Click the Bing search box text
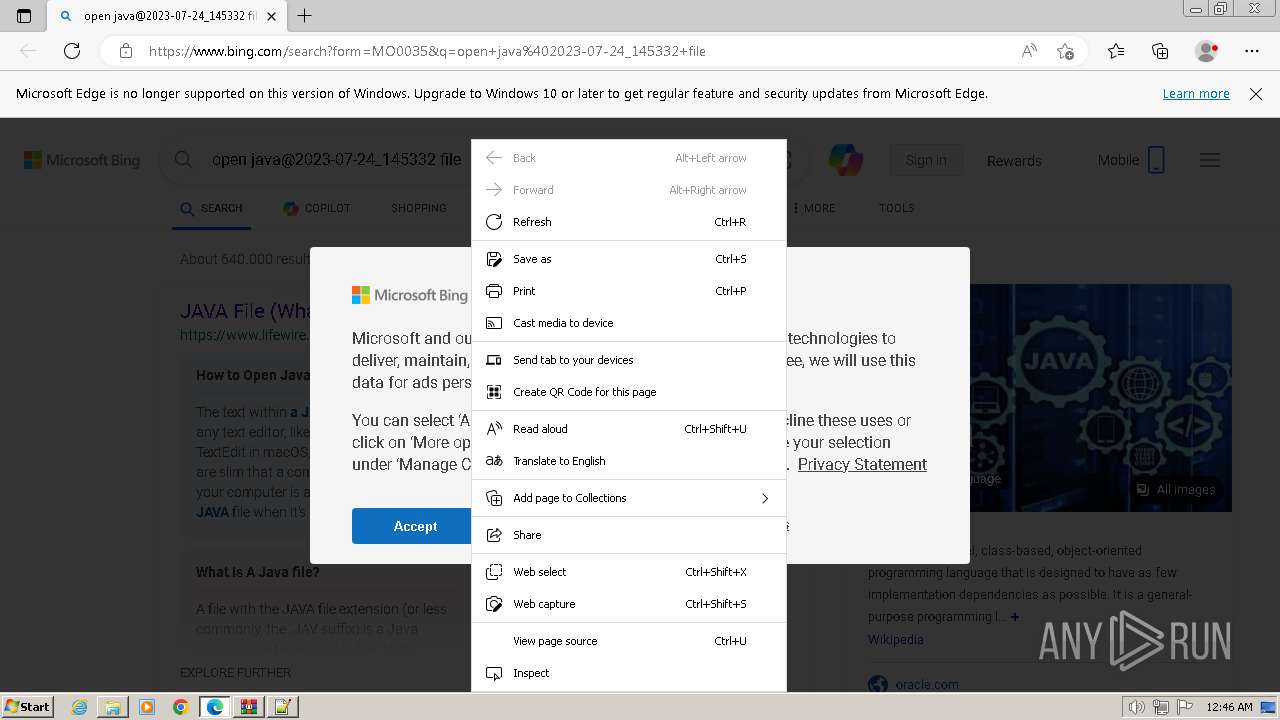1280x720 pixels. pos(336,159)
